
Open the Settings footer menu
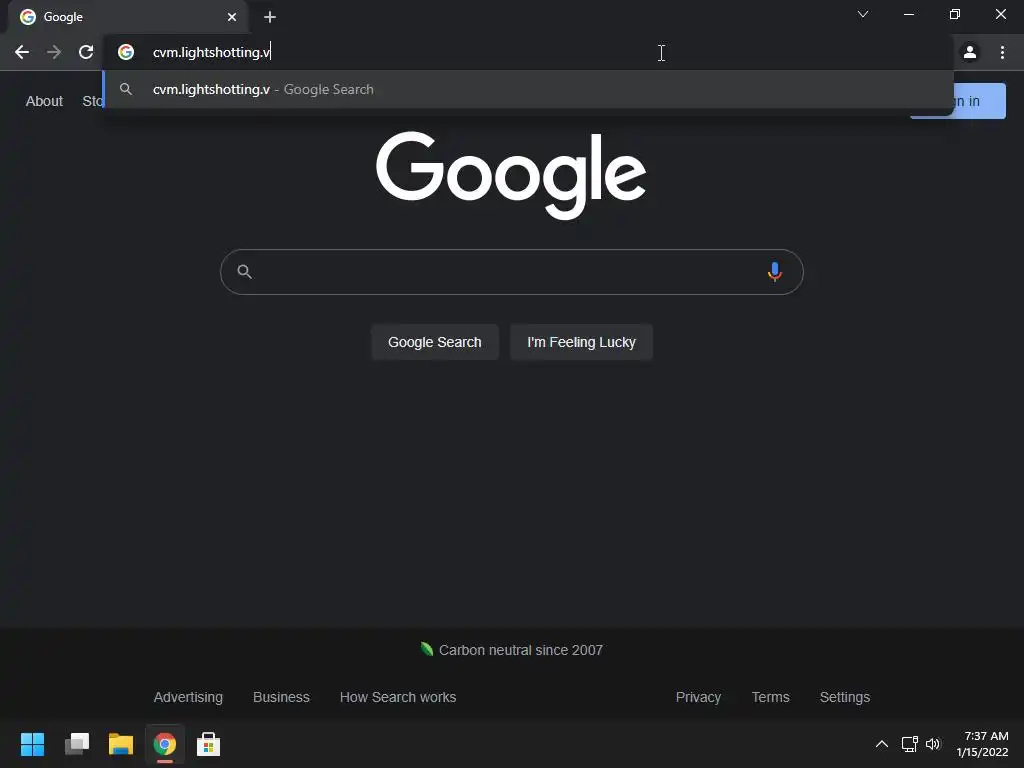[844, 697]
